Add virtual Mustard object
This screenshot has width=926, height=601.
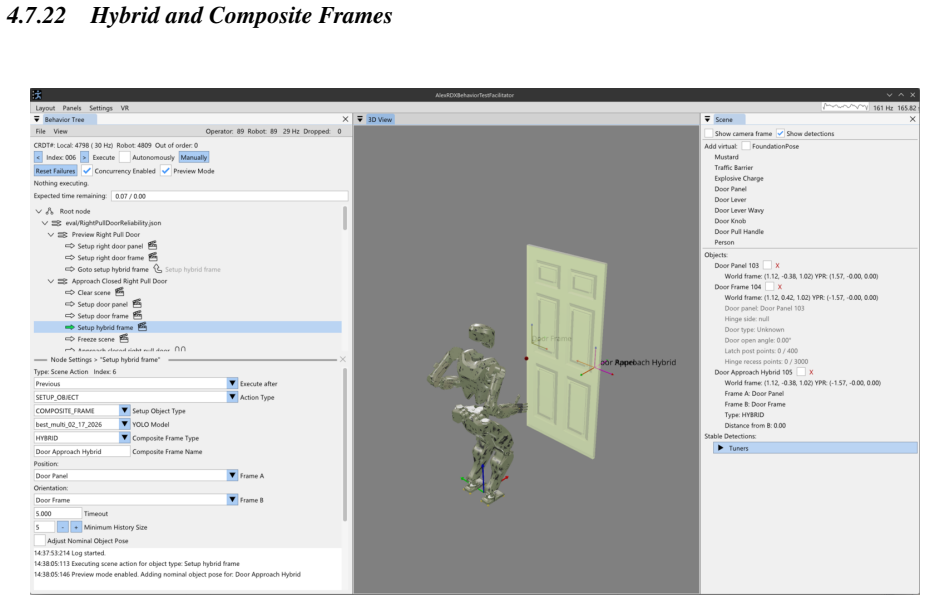pos(726,157)
